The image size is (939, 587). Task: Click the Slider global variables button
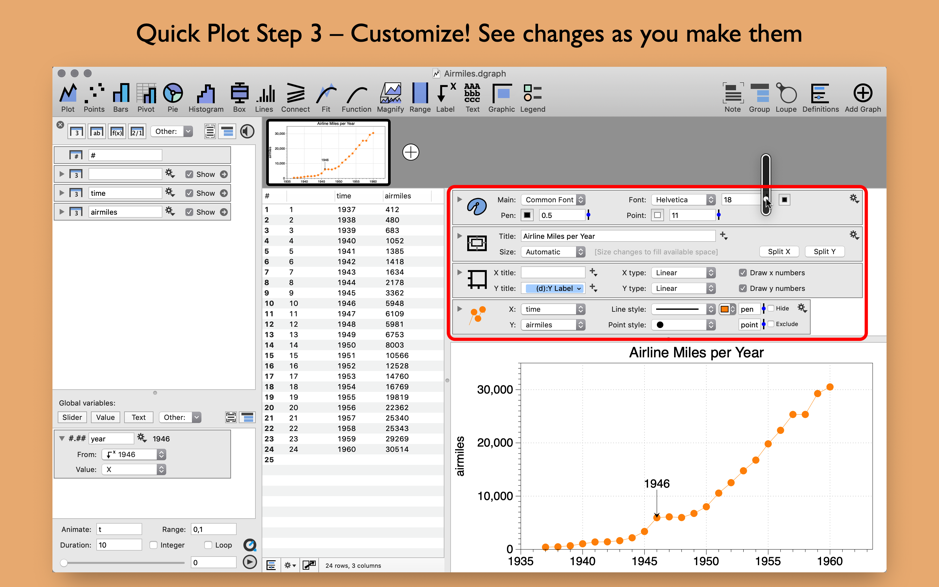[x=71, y=417]
